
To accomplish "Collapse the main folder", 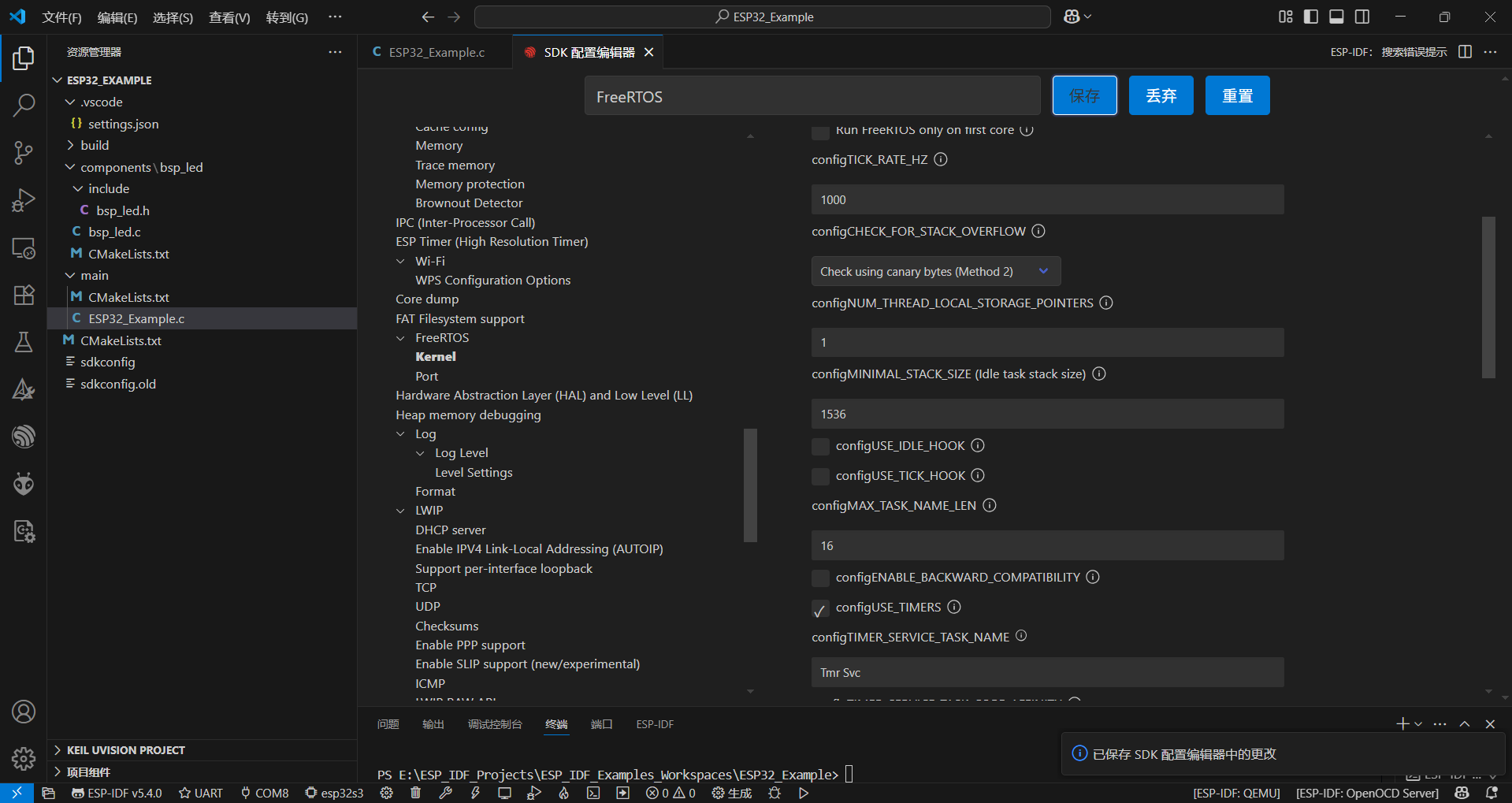I will 70,275.
